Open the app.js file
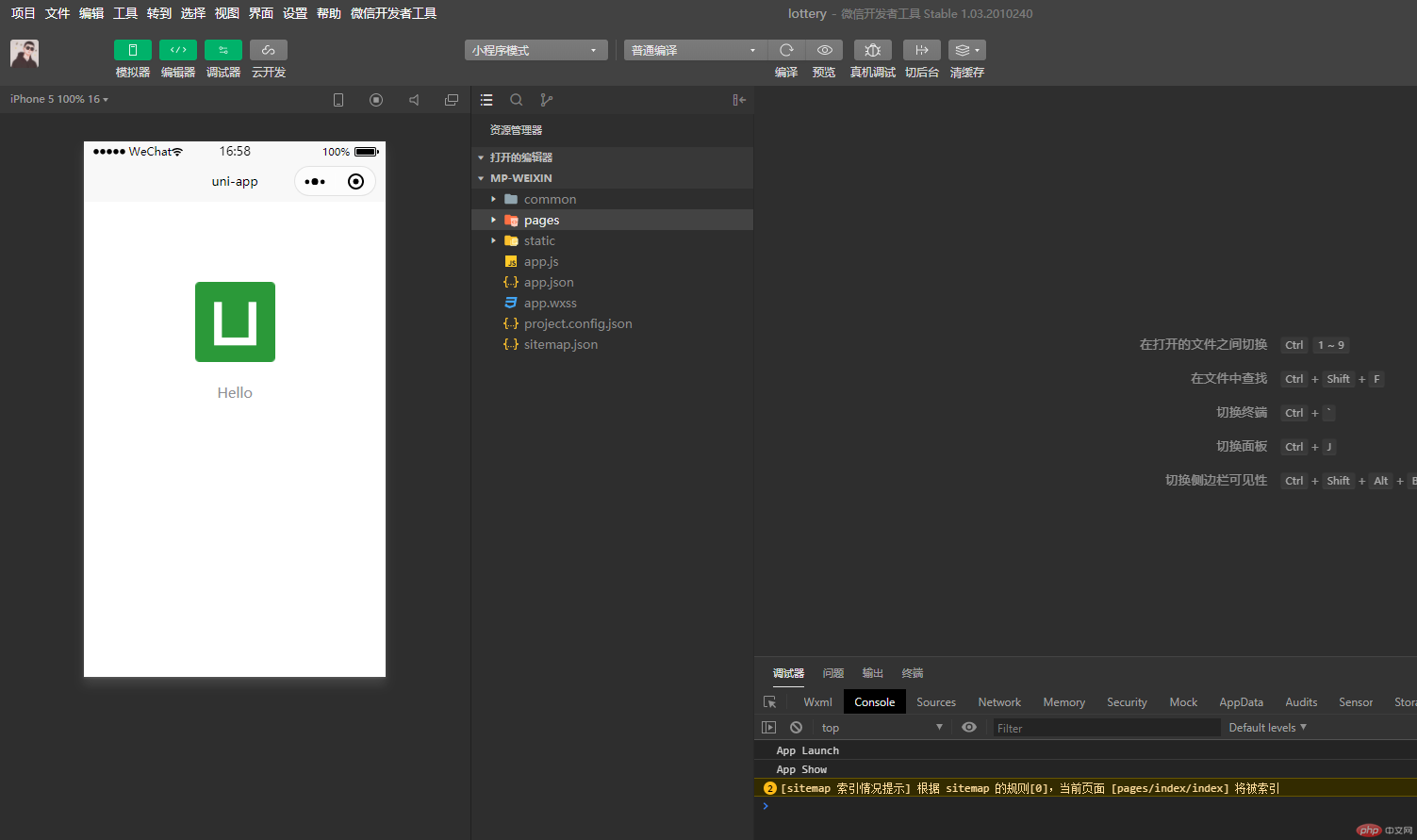The image size is (1417, 840). click(612, 261)
